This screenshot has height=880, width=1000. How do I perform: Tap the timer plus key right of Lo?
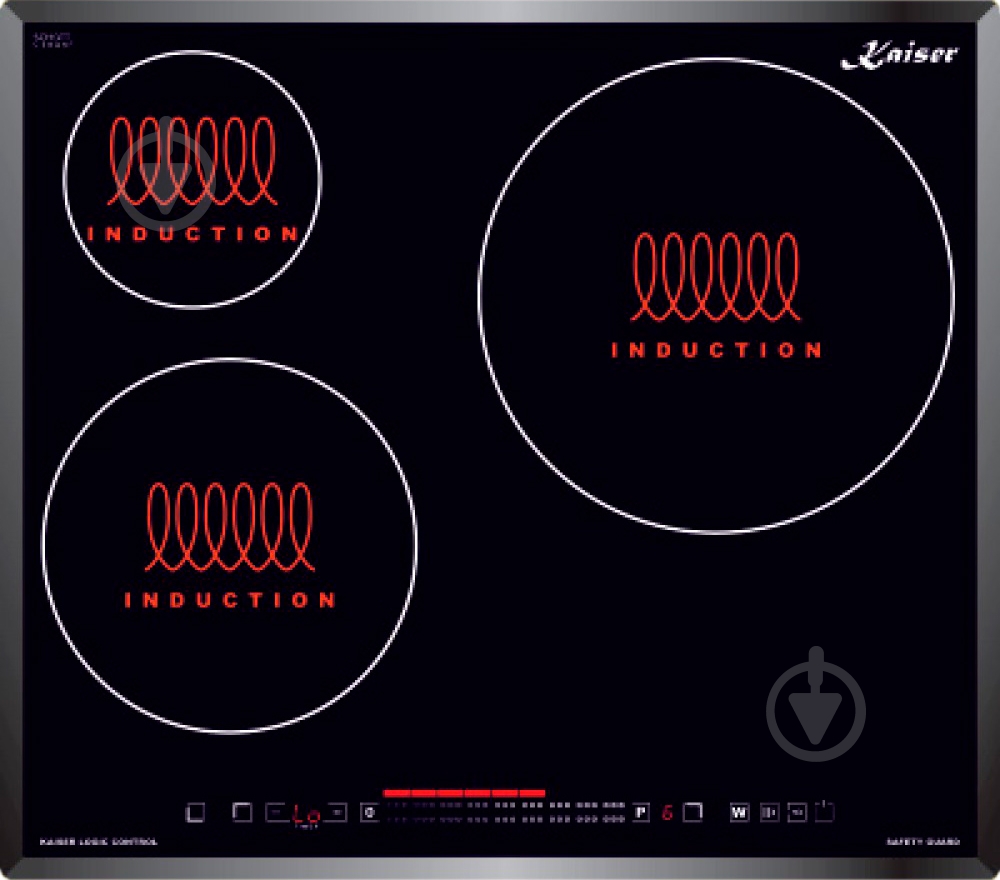337,812
